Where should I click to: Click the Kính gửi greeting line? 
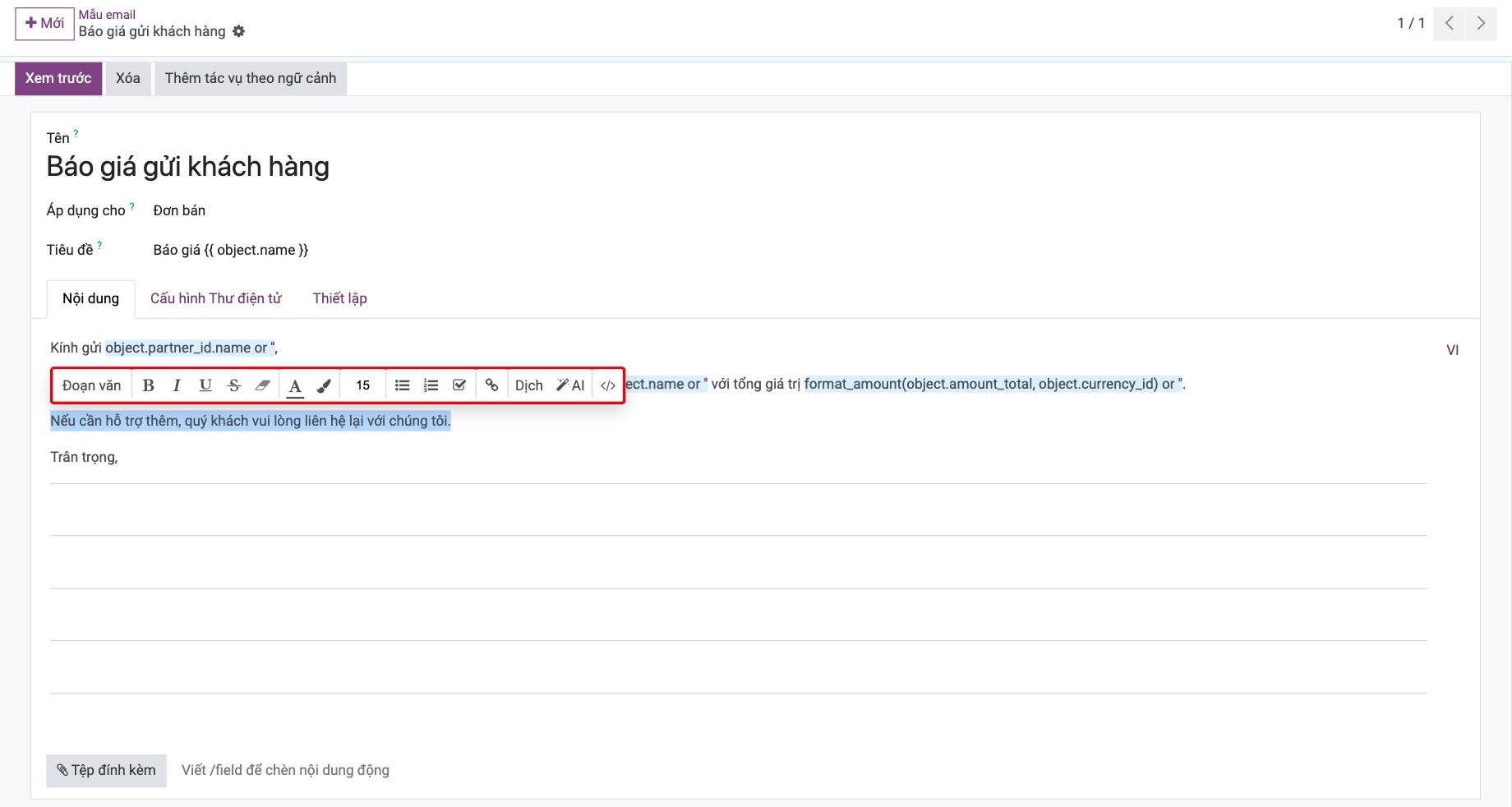click(x=164, y=348)
